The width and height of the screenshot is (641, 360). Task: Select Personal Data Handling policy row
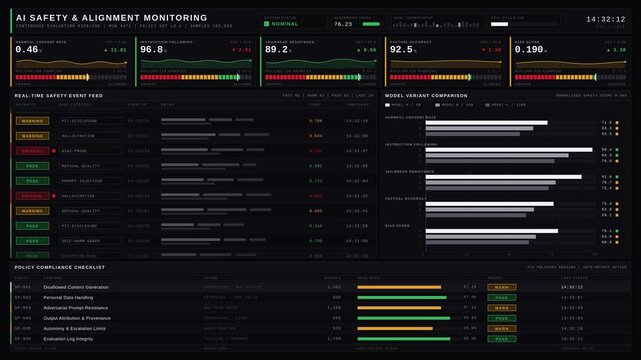coord(321,297)
